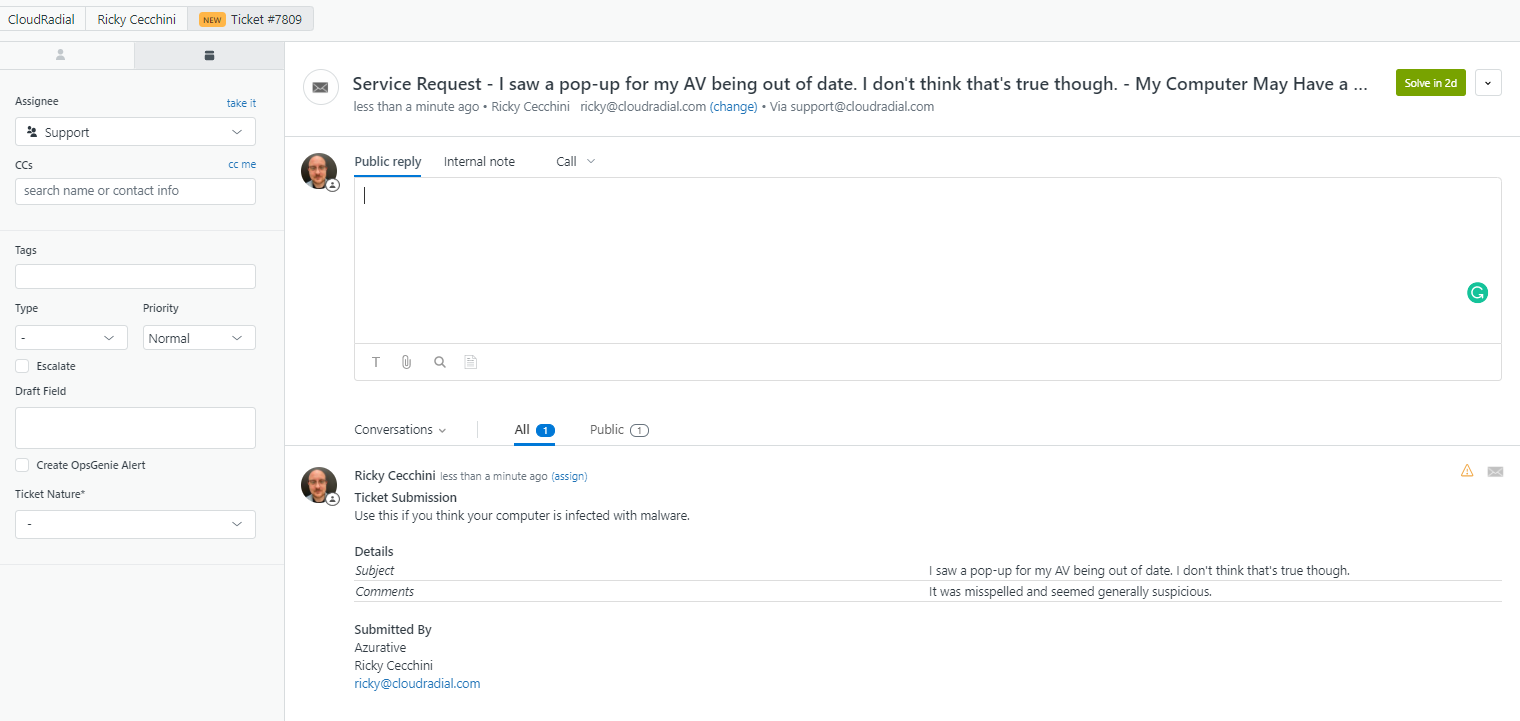
Task: Check the Create OpsGenie Alert box
Action: tap(22, 465)
